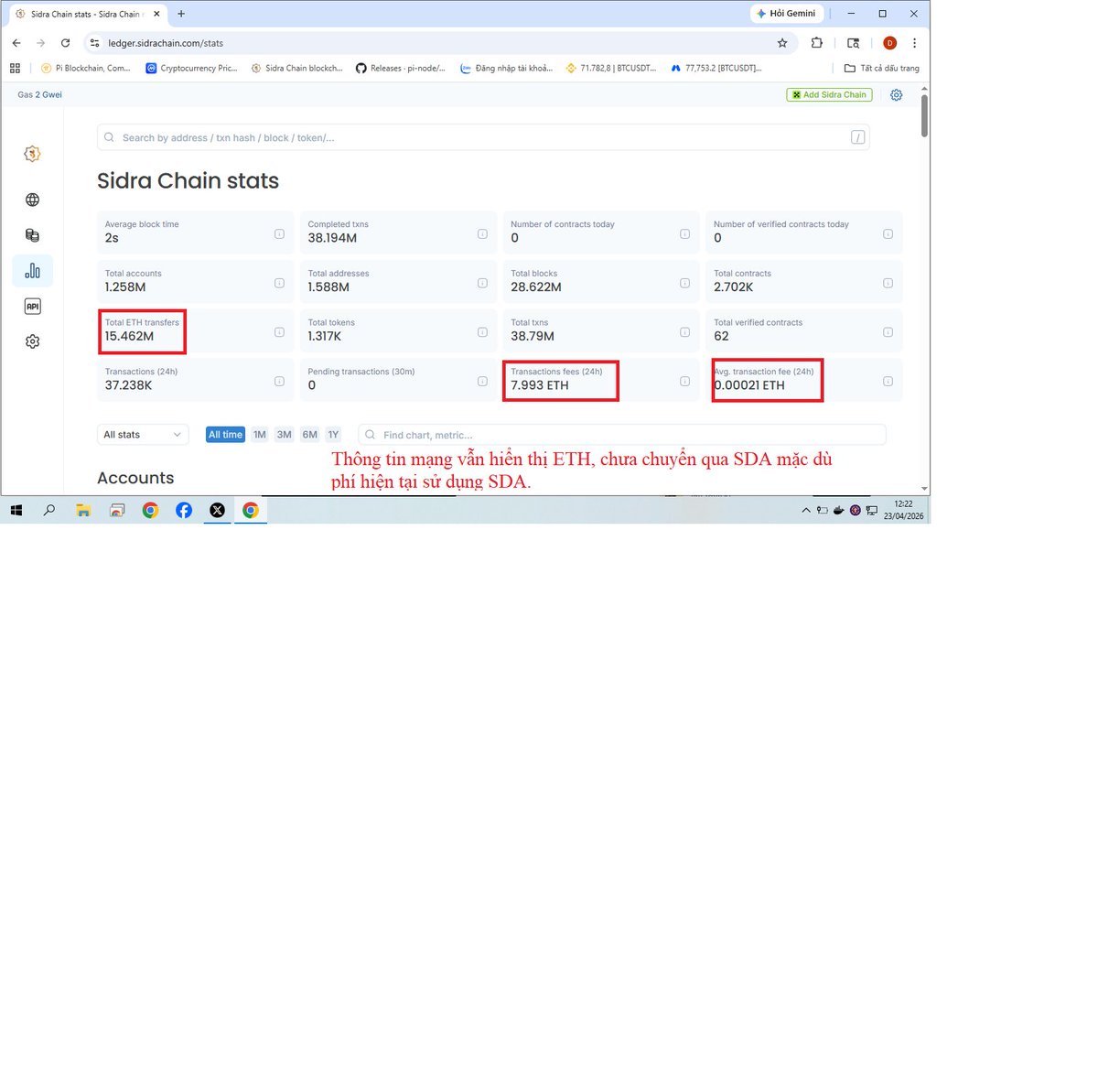Click info icon for Pending transactions (30m)
This screenshot has width=1098, height=1092.
(482, 381)
